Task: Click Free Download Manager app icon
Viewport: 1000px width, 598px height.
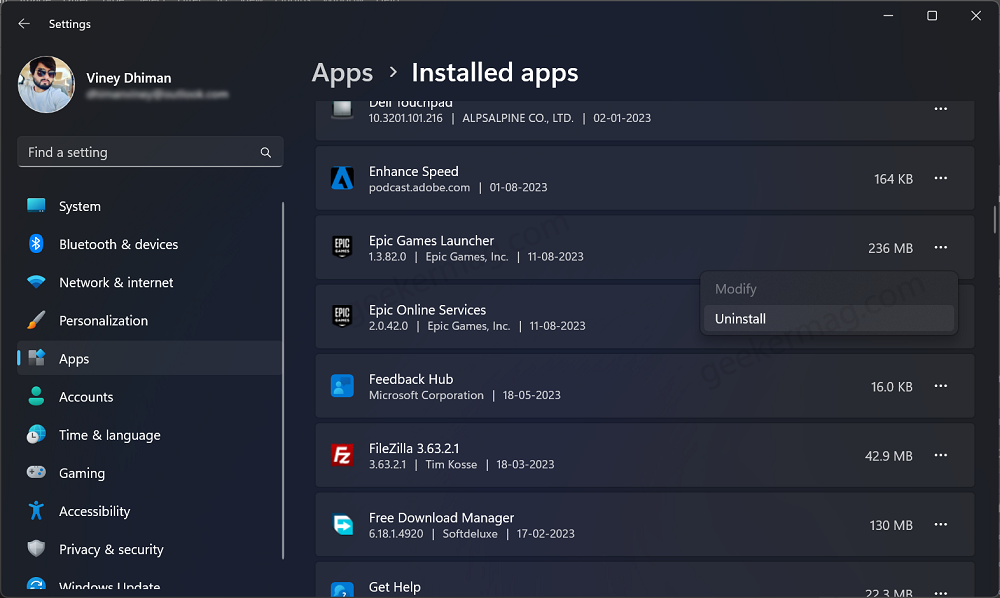Action: click(342, 525)
